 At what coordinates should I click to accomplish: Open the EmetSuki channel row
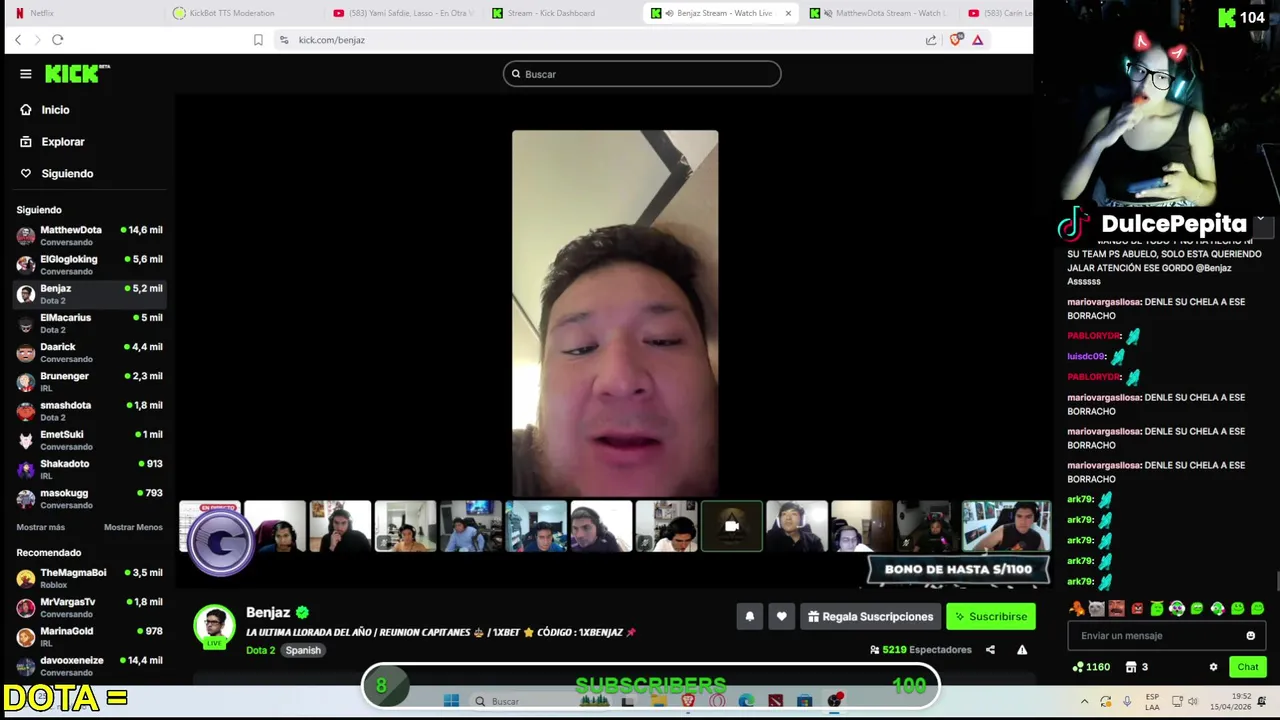[89, 440]
